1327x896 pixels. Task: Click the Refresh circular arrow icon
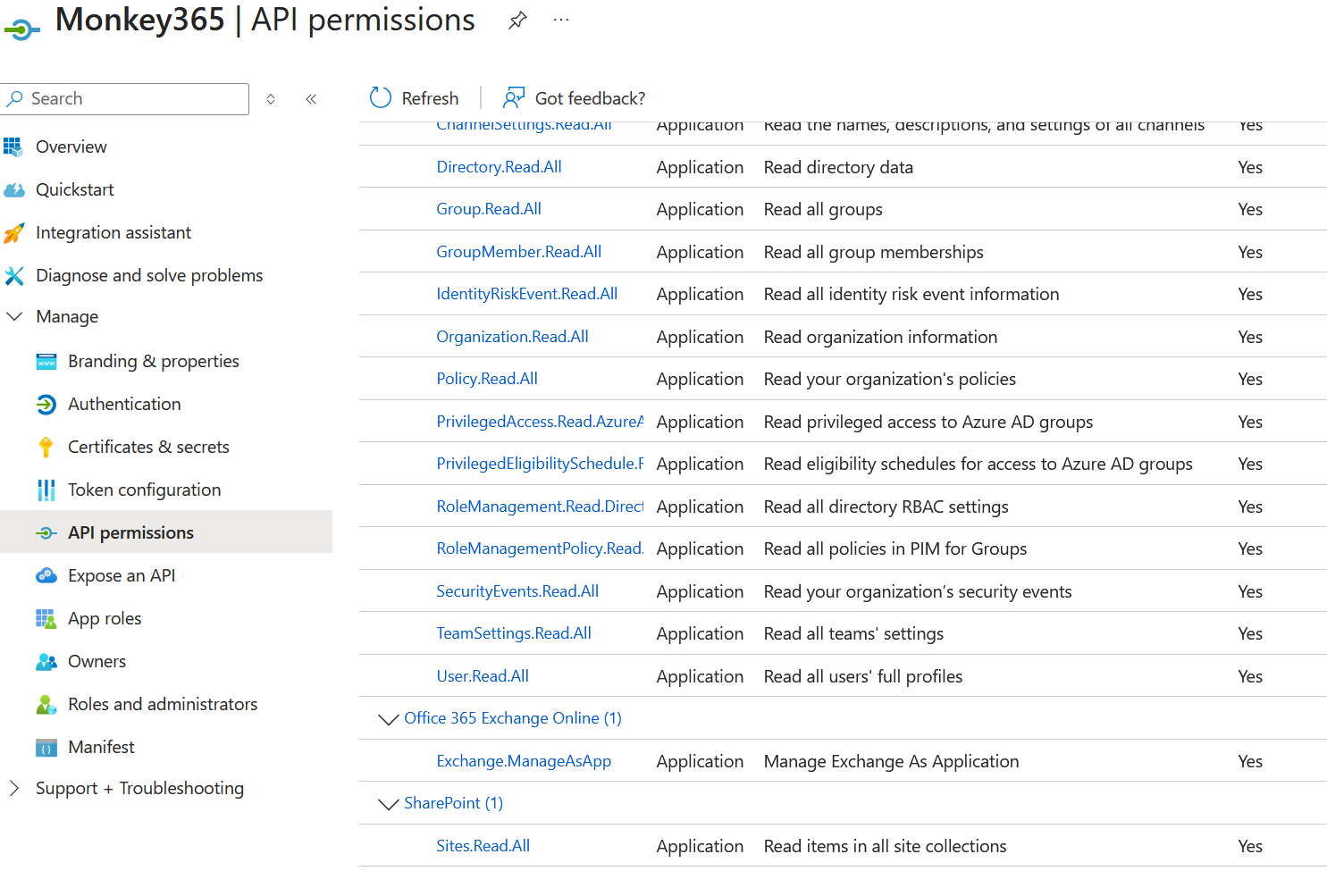point(381,98)
